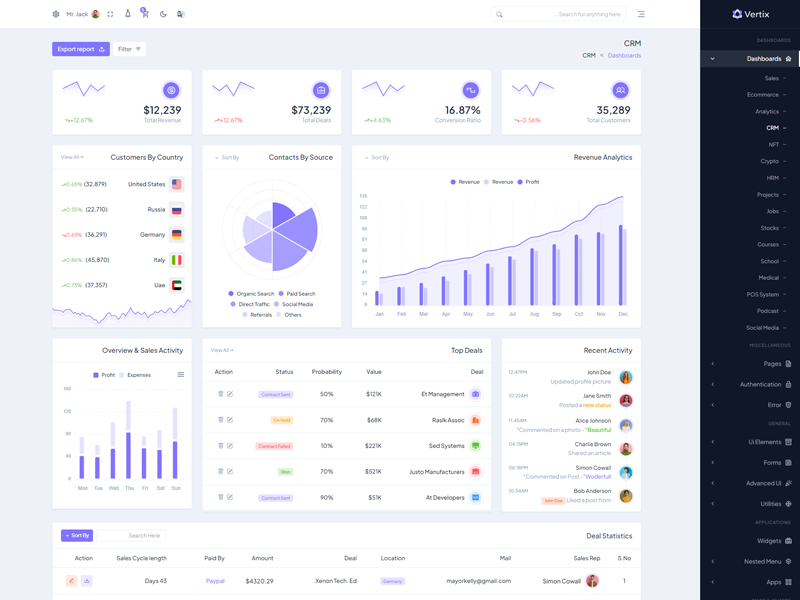800x600 pixels.
Task: Open the shopping cart icon
Action: coord(145,14)
